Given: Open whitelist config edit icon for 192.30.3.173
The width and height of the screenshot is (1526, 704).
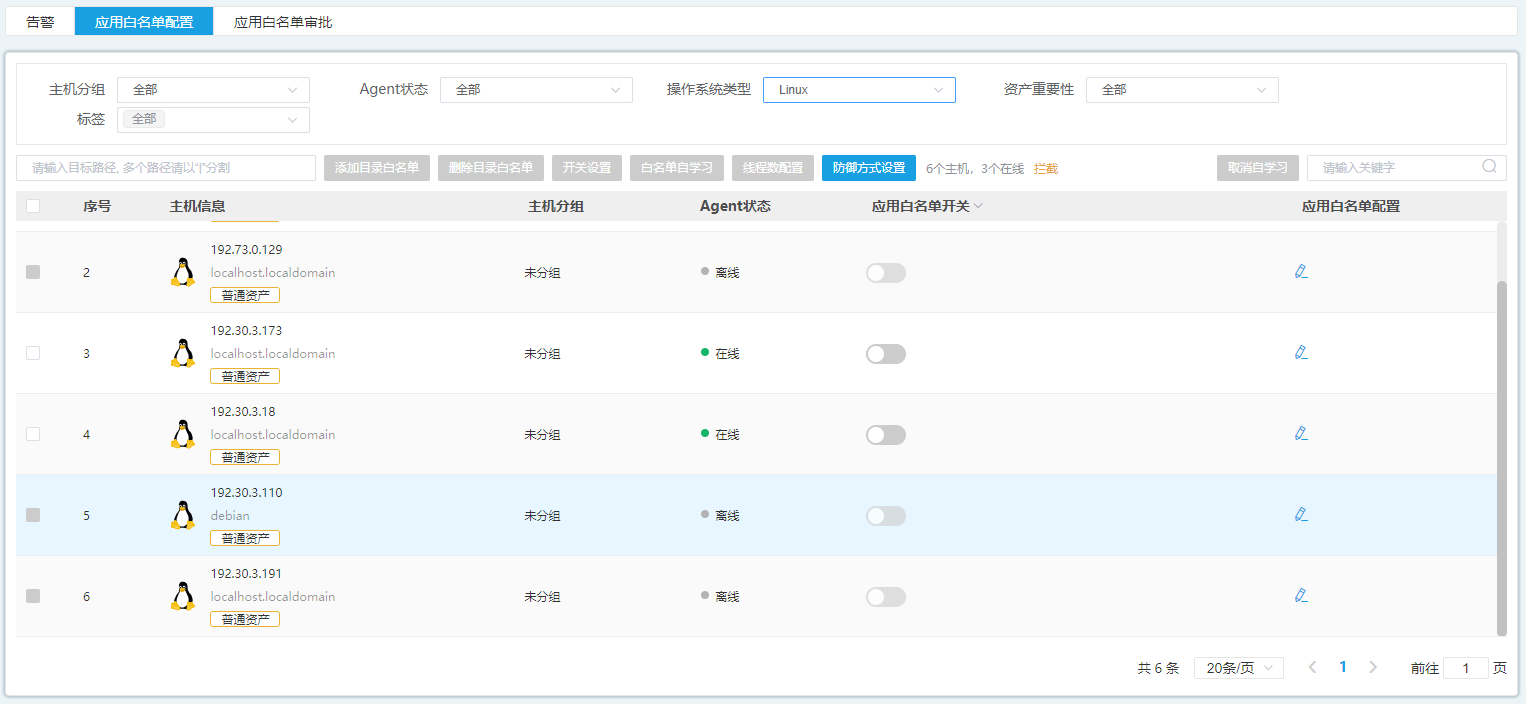Looking at the screenshot, I should (1300, 352).
